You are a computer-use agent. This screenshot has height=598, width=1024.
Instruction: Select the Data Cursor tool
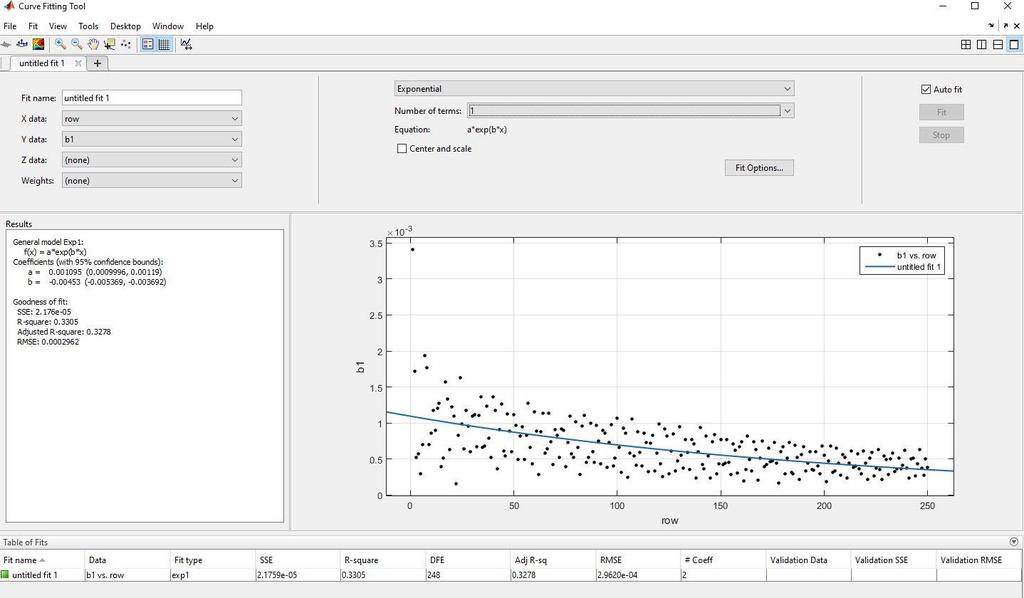(109, 44)
